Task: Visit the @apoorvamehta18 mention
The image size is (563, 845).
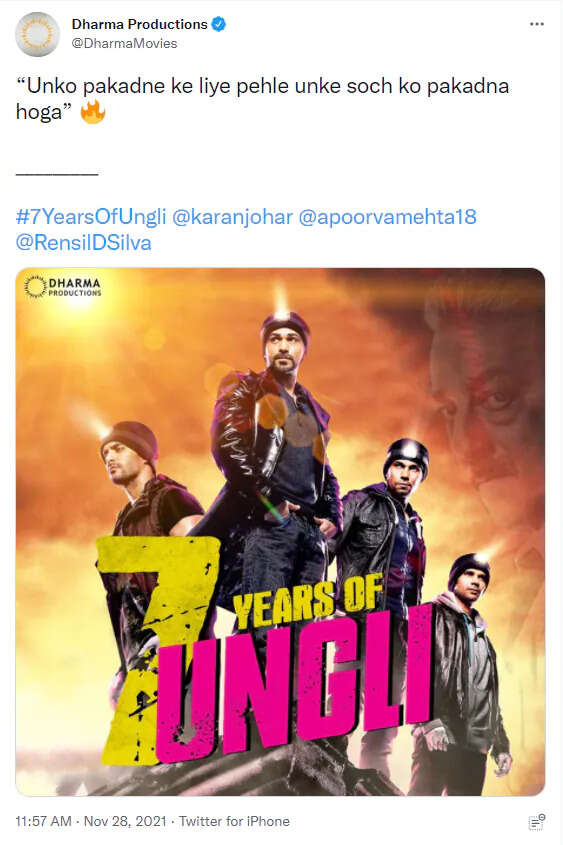Action: coord(387,217)
